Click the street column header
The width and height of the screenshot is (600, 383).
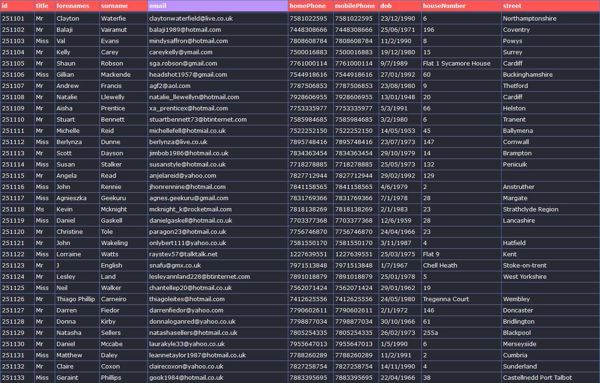point(550,6)
